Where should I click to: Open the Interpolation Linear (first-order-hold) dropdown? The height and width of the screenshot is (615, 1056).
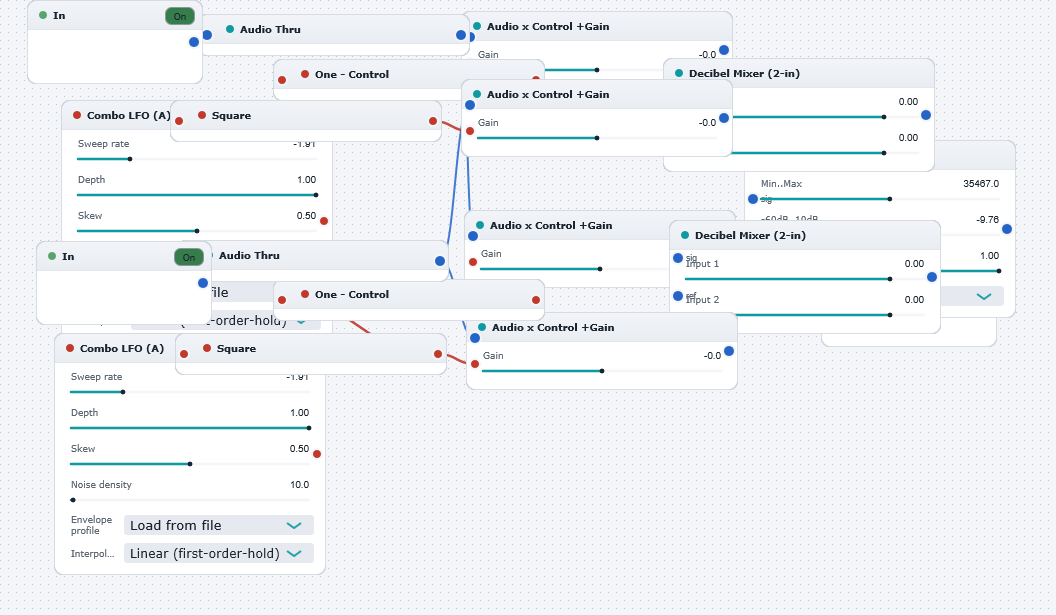click(218, 553)
